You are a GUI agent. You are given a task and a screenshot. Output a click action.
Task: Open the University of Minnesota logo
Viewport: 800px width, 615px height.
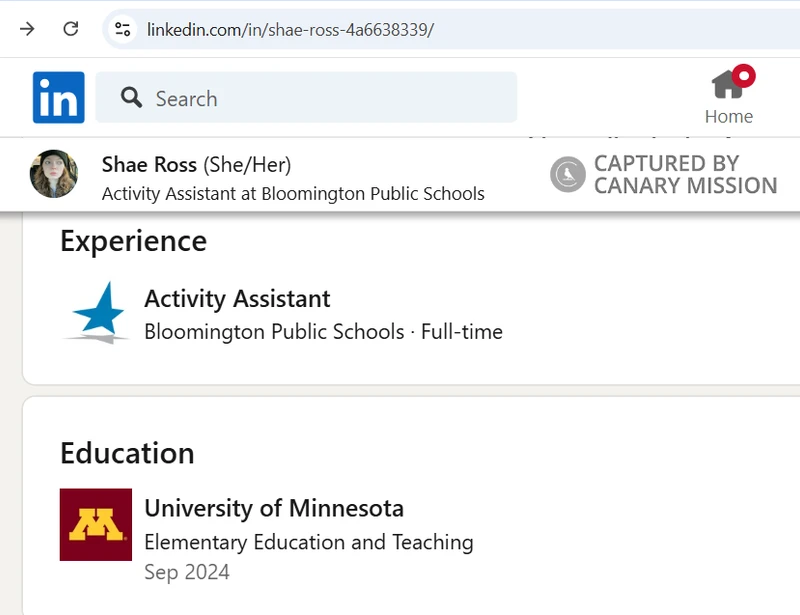click(96, 525)
